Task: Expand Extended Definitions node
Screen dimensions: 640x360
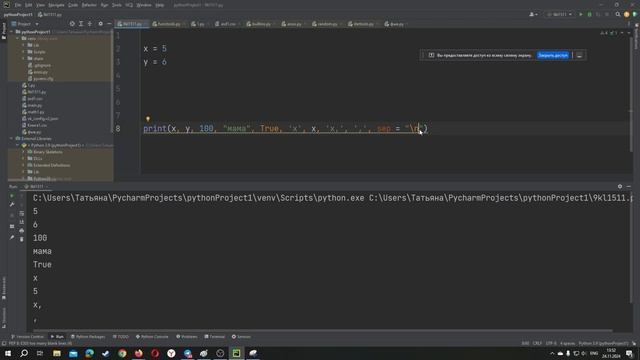Action: point(24,165)
